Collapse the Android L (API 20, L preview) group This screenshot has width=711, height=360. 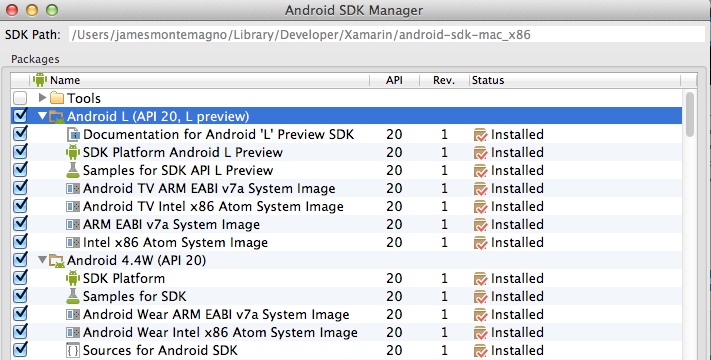point(43,116)
